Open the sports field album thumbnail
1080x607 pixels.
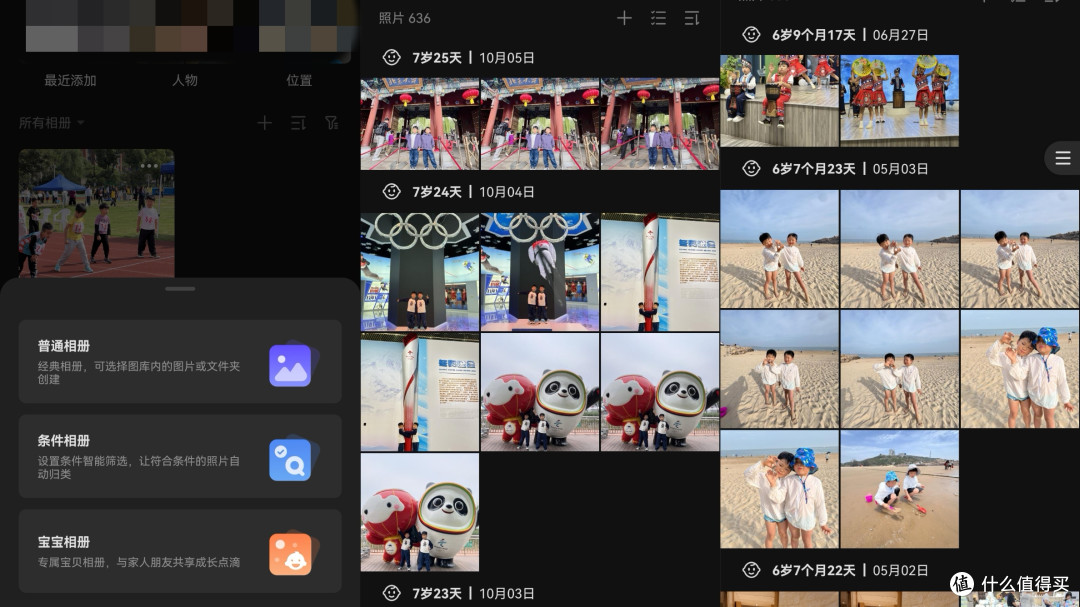point(96,214)
